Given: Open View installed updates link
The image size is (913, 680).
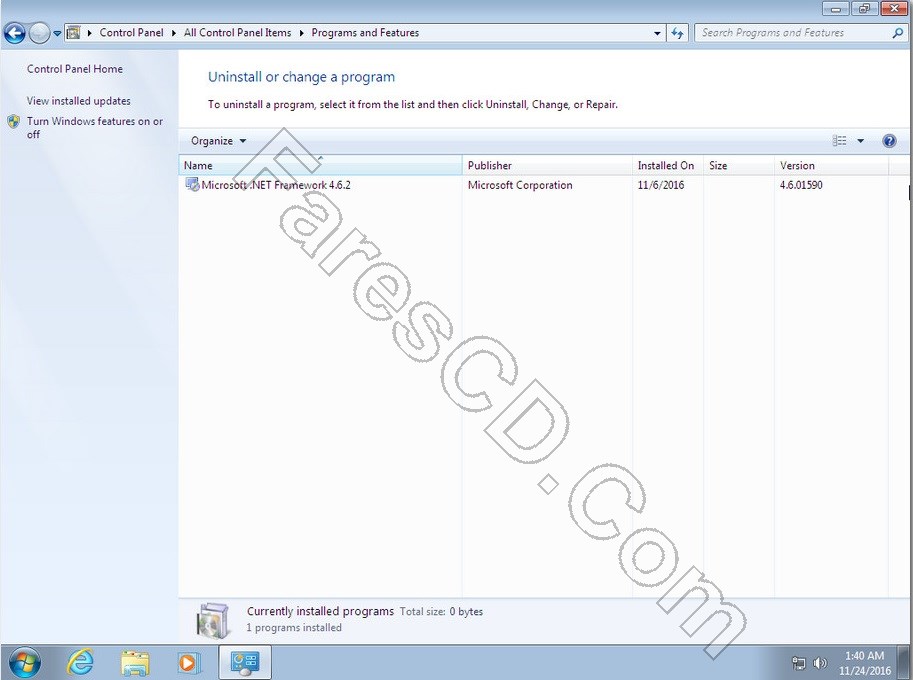Looking at the screenshot, I should (x=79, y=101).
